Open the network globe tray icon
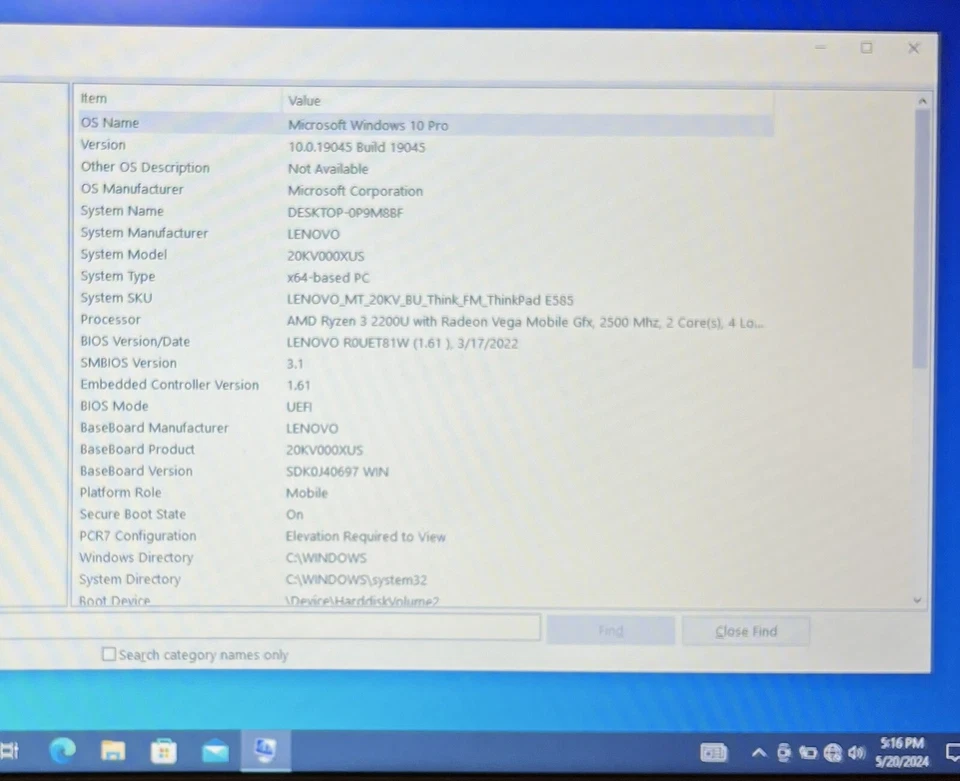Screen dimensions: 960x781 pyautogui.click(x=833, y=753)
